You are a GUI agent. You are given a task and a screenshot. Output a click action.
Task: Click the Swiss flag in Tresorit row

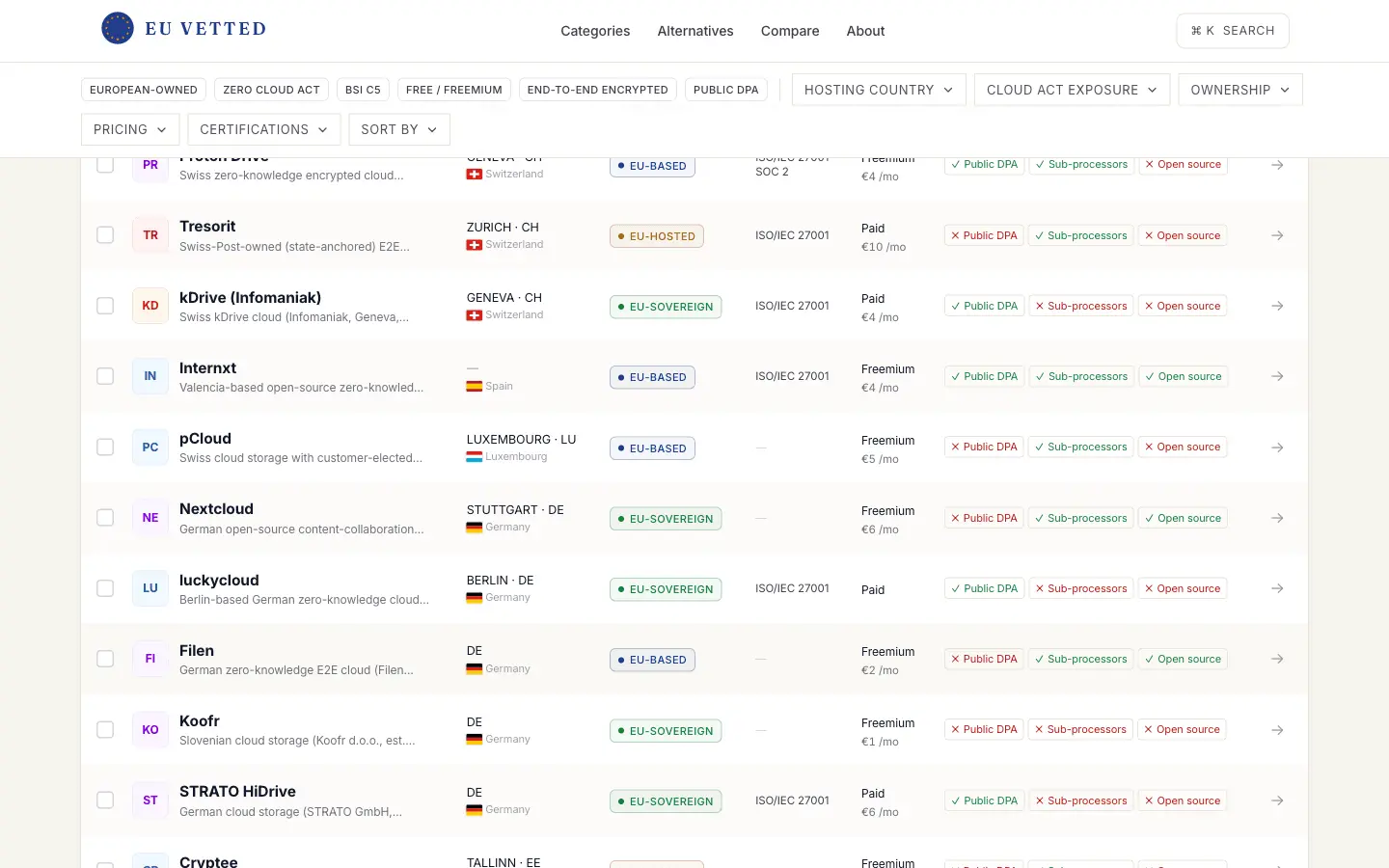(x=475, y=245)
